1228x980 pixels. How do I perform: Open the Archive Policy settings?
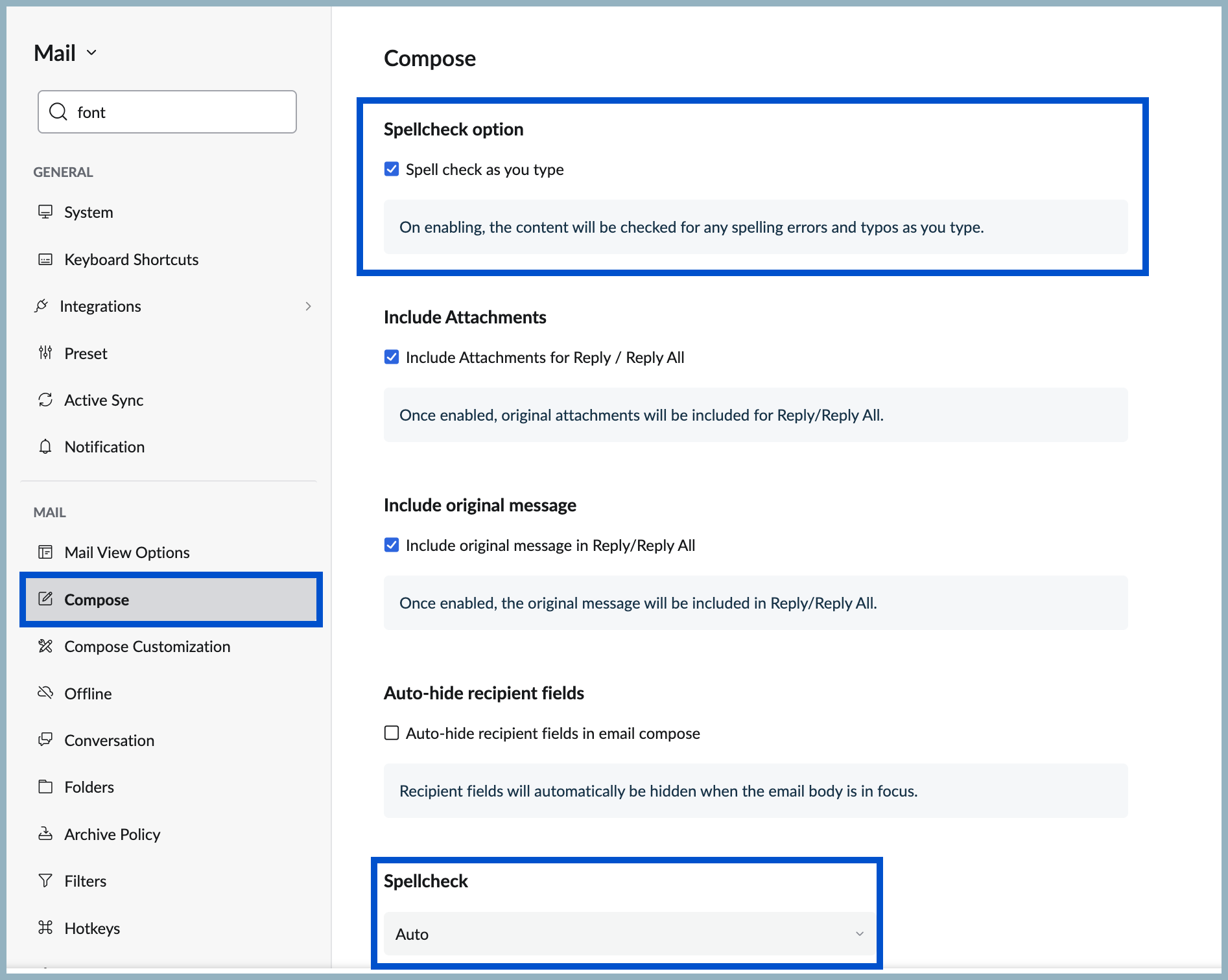(112, 834)
